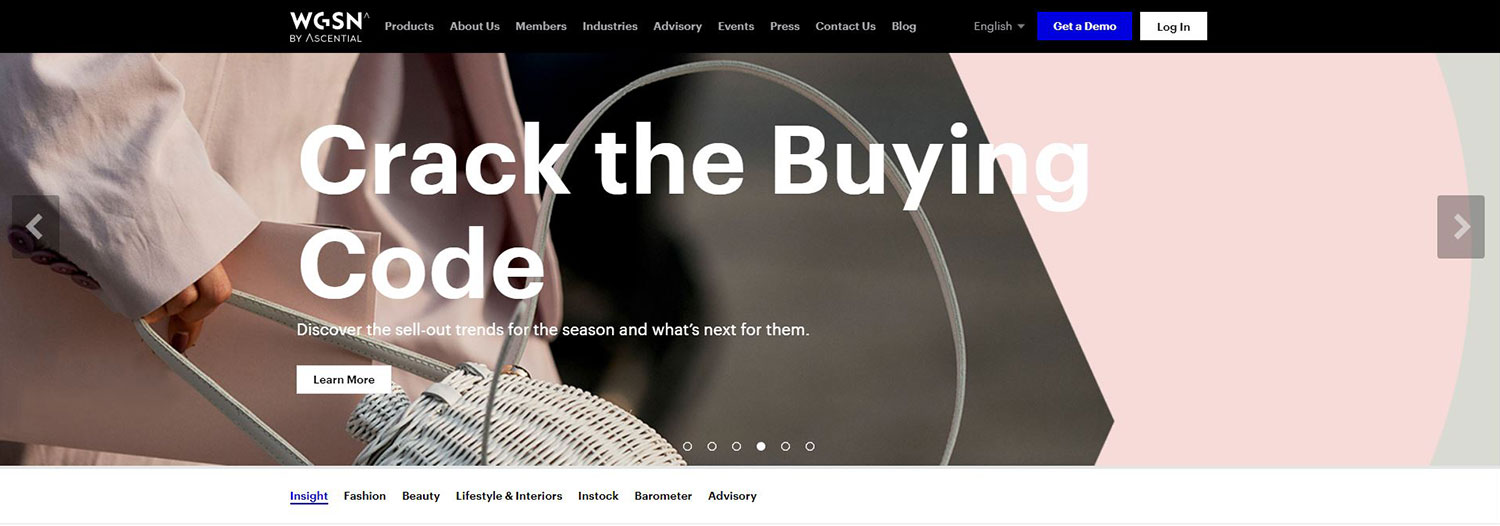1500x526 pixels.
Task: Select the sixth carousel dot indicator
Action: point(810,446)
